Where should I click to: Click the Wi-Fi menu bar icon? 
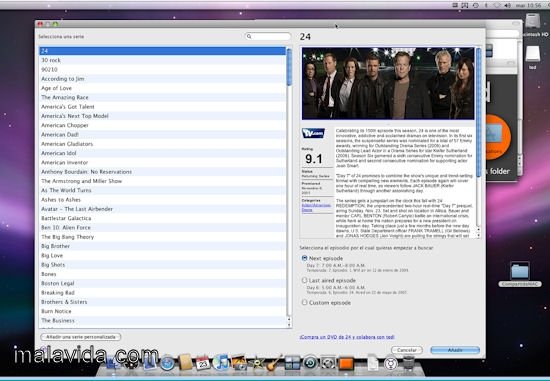tap(497, 5)
